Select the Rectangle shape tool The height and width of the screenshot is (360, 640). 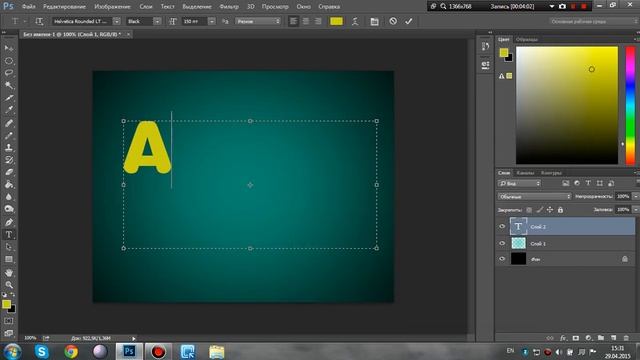[x=9, y=259]
